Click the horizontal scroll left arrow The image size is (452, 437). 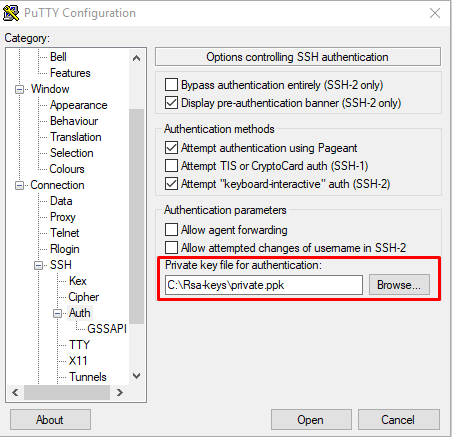15,392
